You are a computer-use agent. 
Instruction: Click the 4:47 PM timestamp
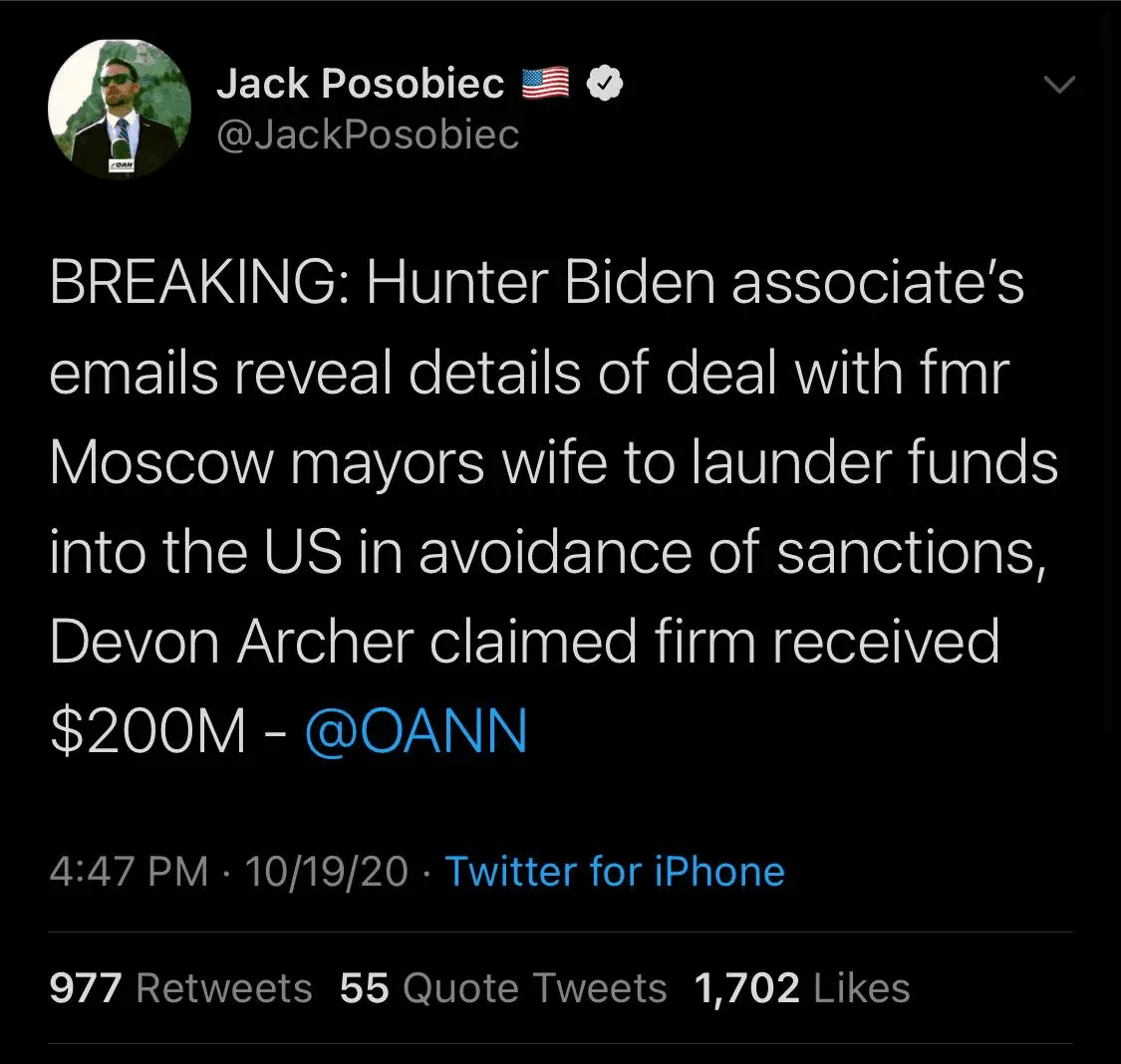[129, 872]
